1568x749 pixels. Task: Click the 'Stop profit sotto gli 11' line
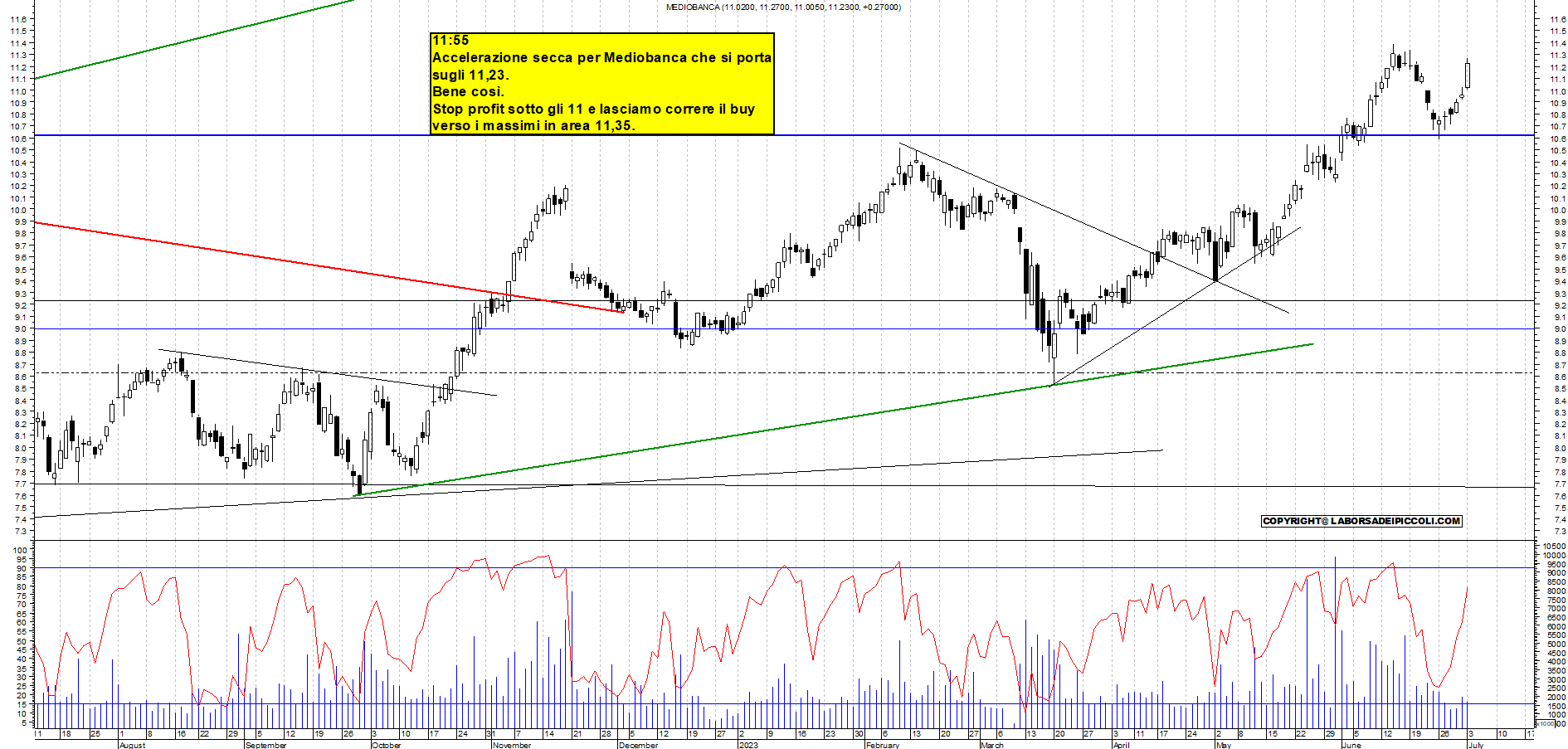593,109
